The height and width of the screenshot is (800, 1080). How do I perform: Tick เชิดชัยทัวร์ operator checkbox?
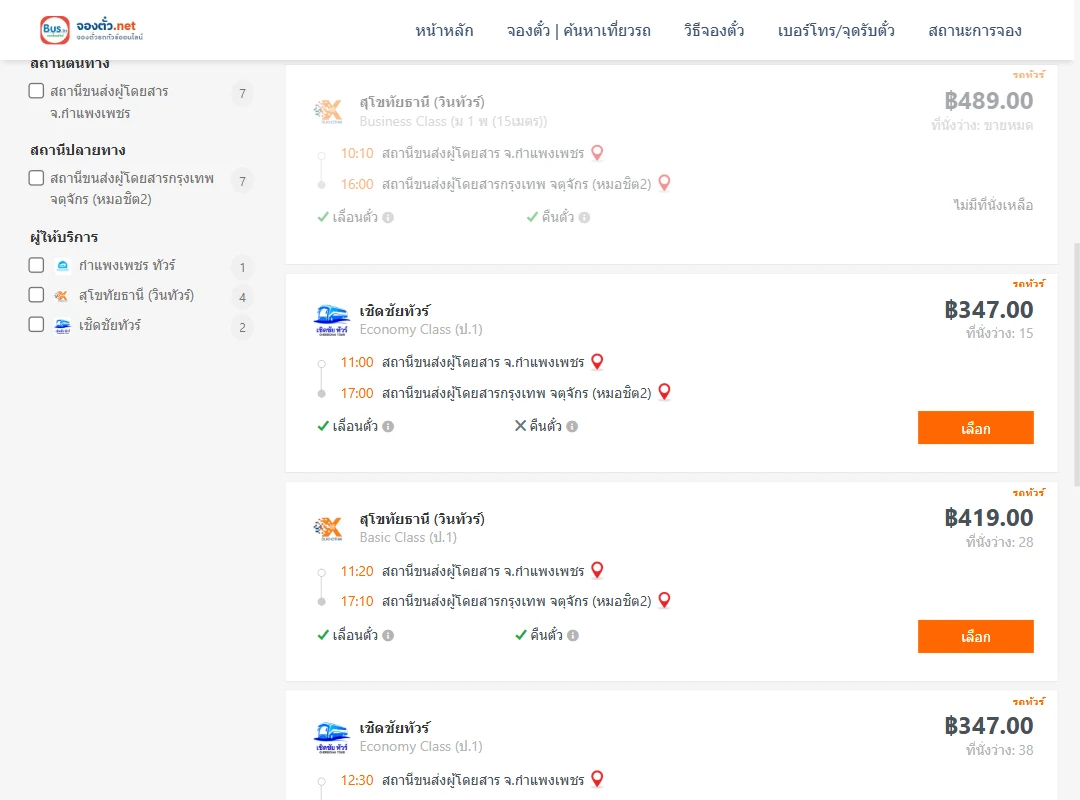37,325
